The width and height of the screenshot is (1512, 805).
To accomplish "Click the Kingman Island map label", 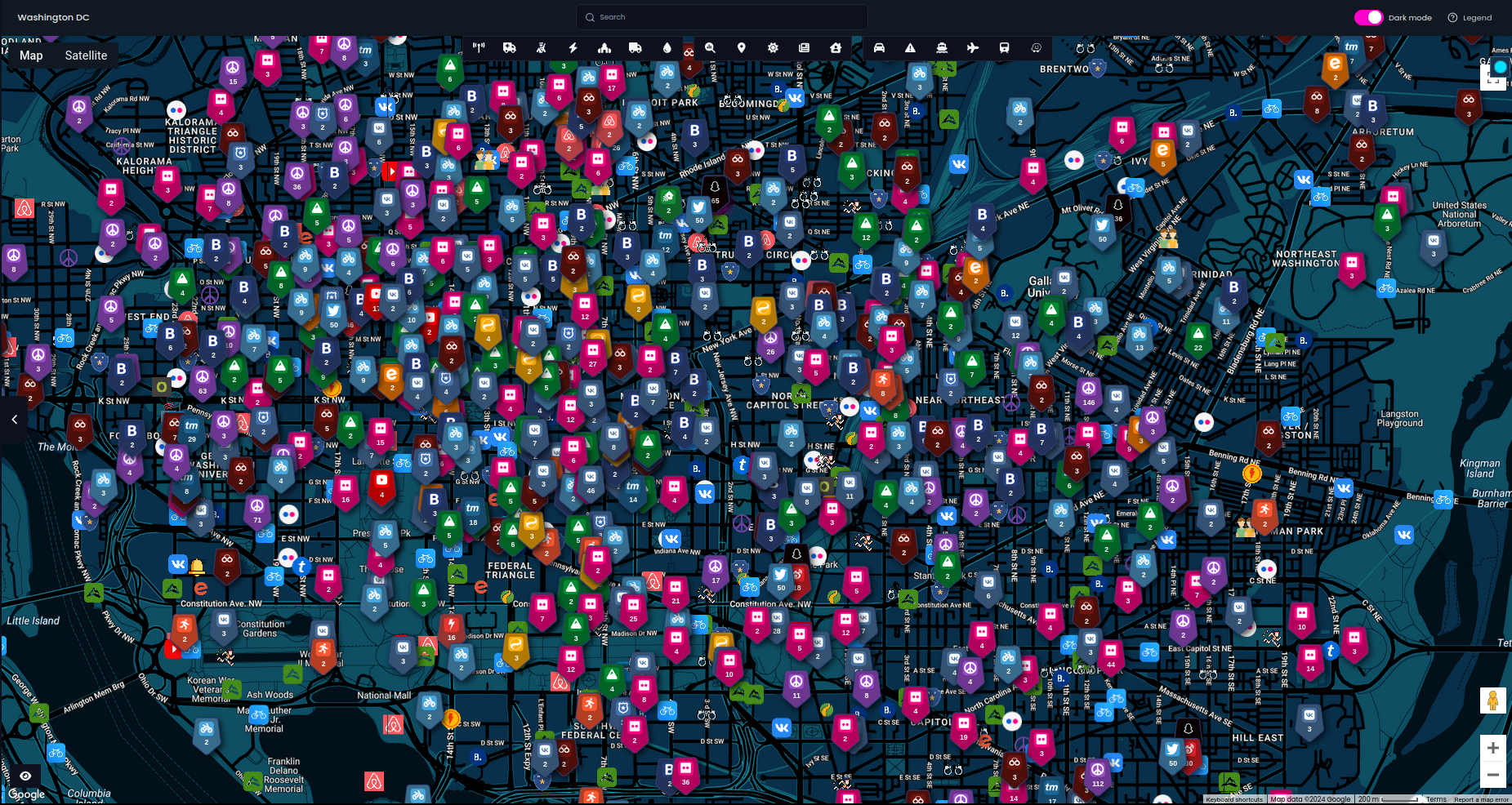I will point(1479,469).
